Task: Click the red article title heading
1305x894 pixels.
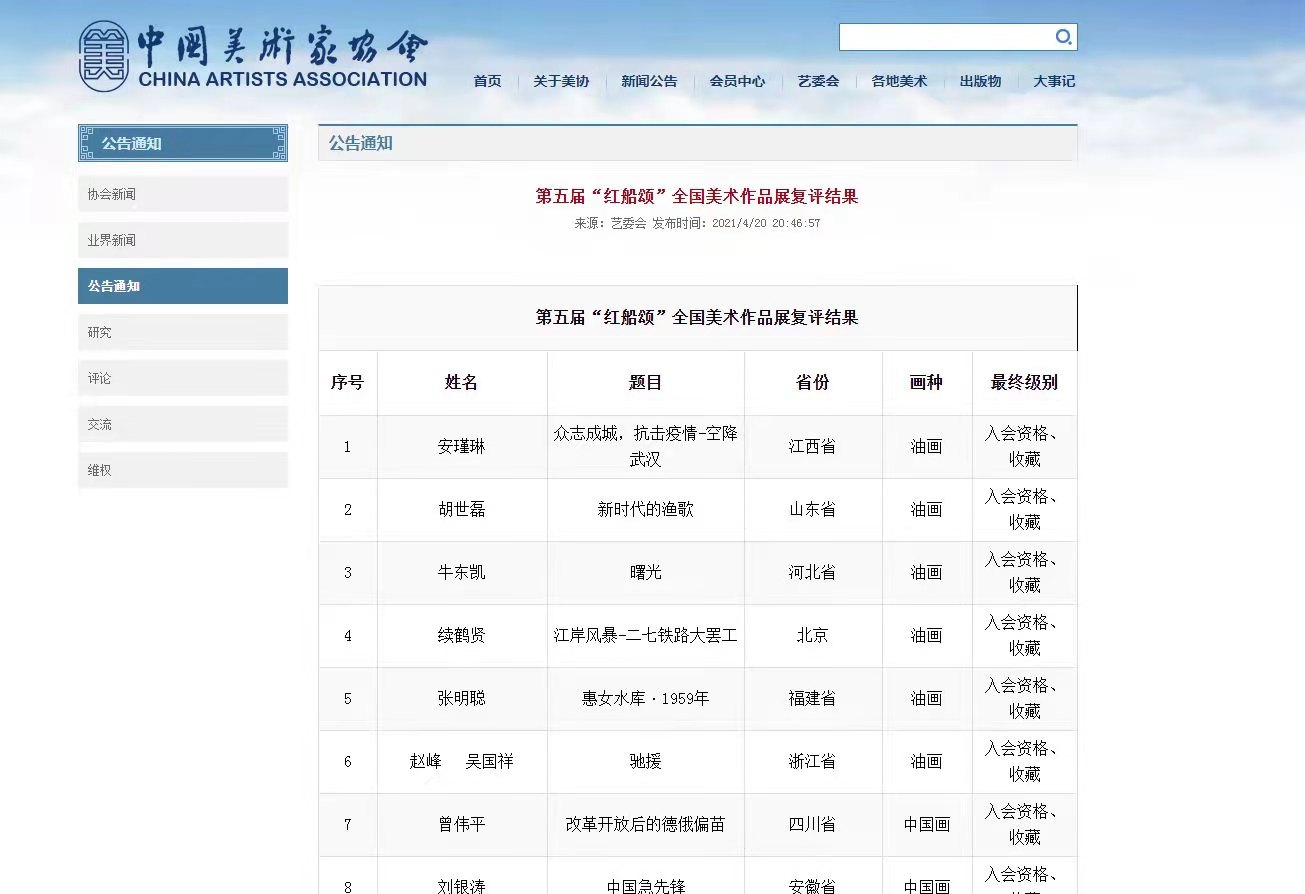Action: point(697,196)
